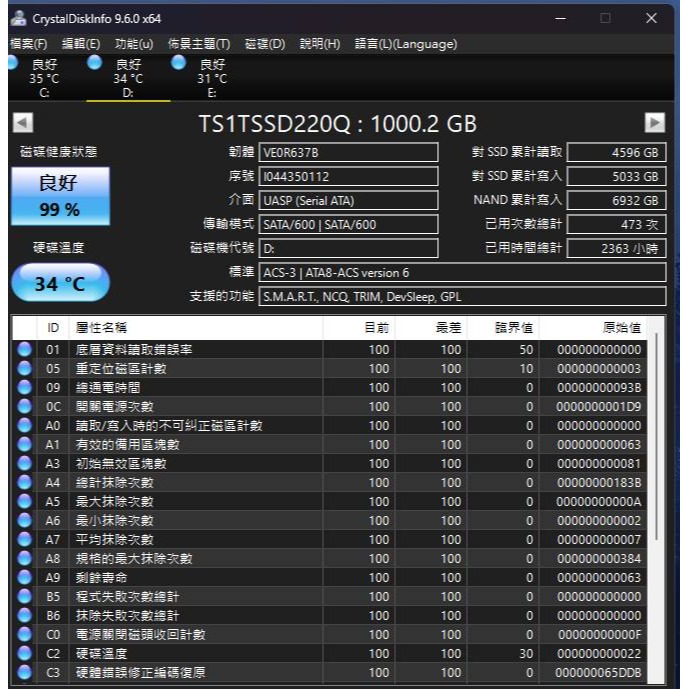Viewport: 689px width, 689px height.
Task: Click status orb for attribute A8 row
Action: [x=25, y=558]
